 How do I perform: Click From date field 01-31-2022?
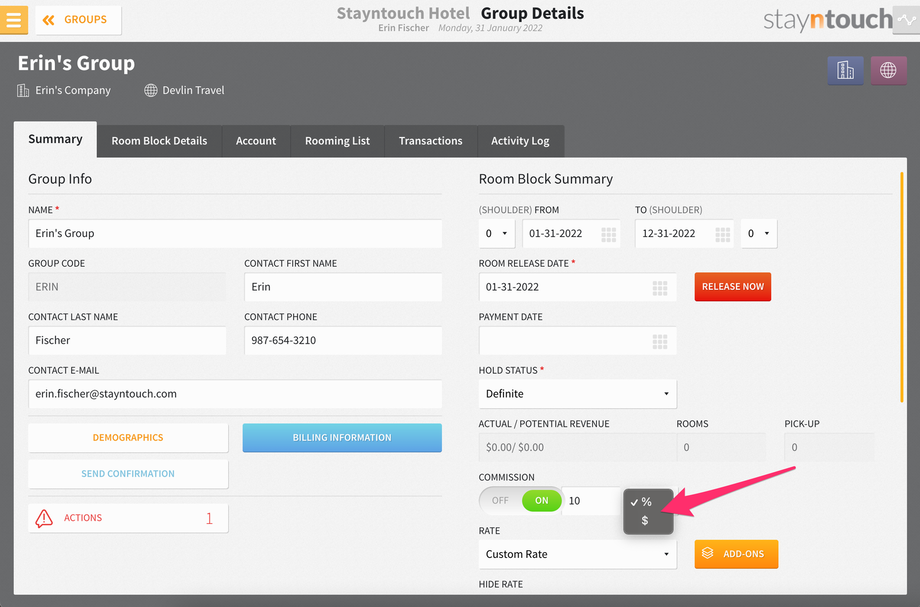[571, 233]
